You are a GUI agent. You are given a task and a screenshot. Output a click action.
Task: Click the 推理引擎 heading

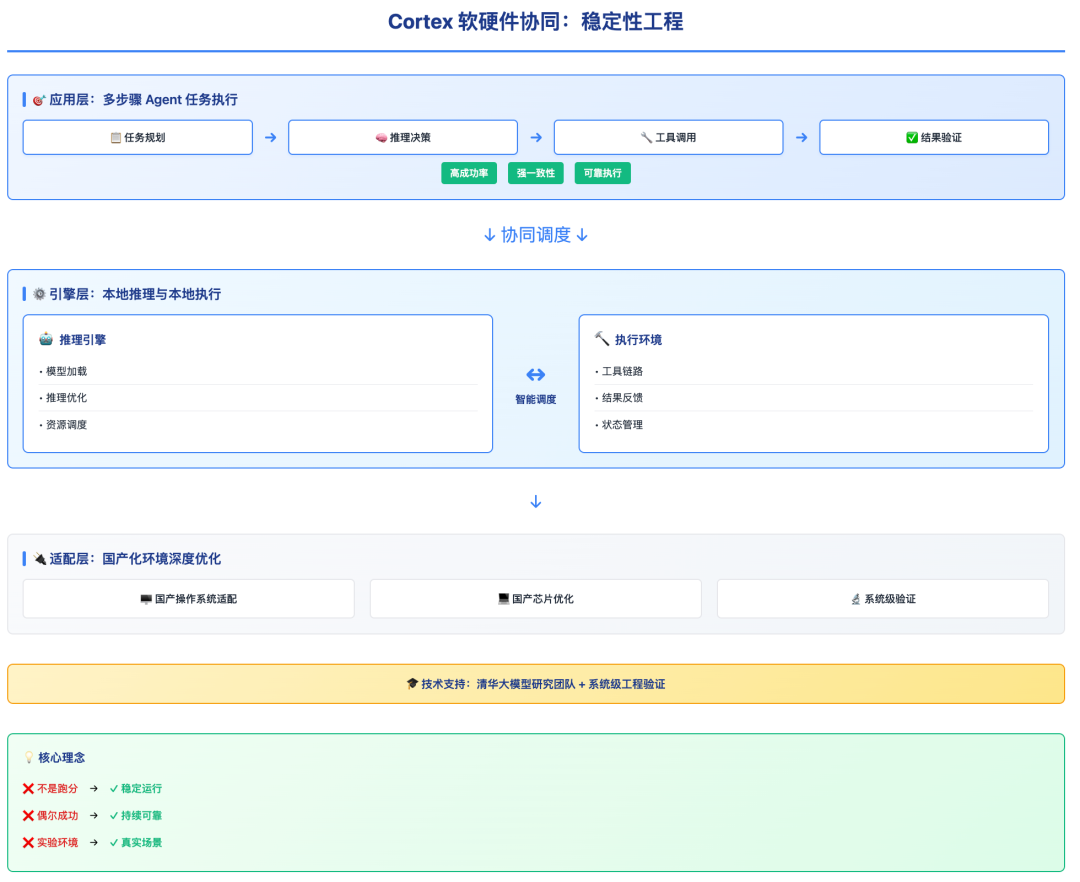click(x=83, y=339)
